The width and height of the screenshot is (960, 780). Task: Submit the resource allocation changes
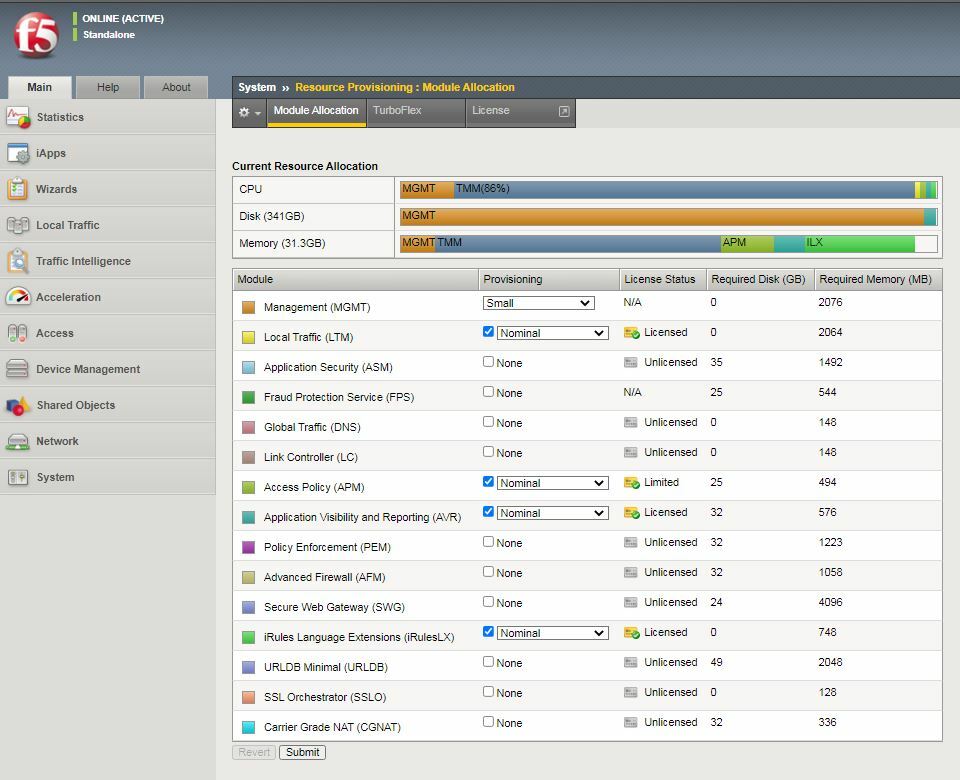point(302,752)
